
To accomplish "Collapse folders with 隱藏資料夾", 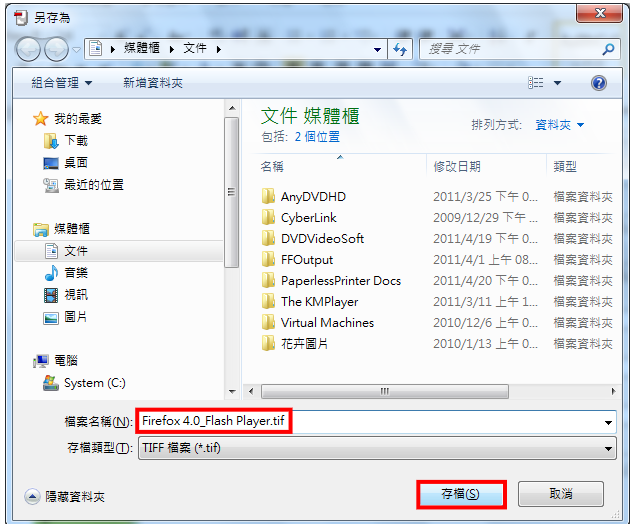I will [x=64, y=496].
